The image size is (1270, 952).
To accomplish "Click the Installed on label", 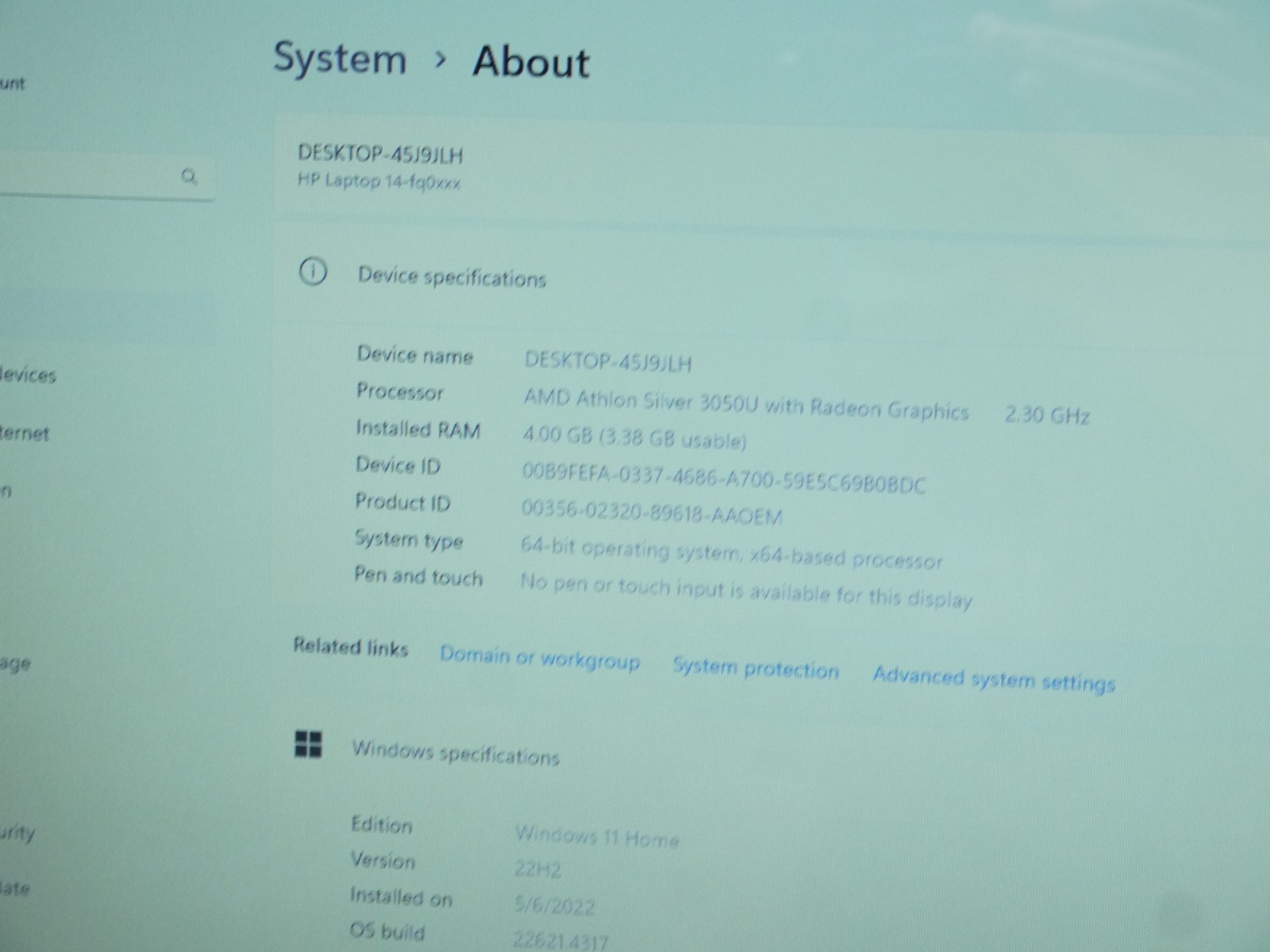I will click(x=401, y=897).
